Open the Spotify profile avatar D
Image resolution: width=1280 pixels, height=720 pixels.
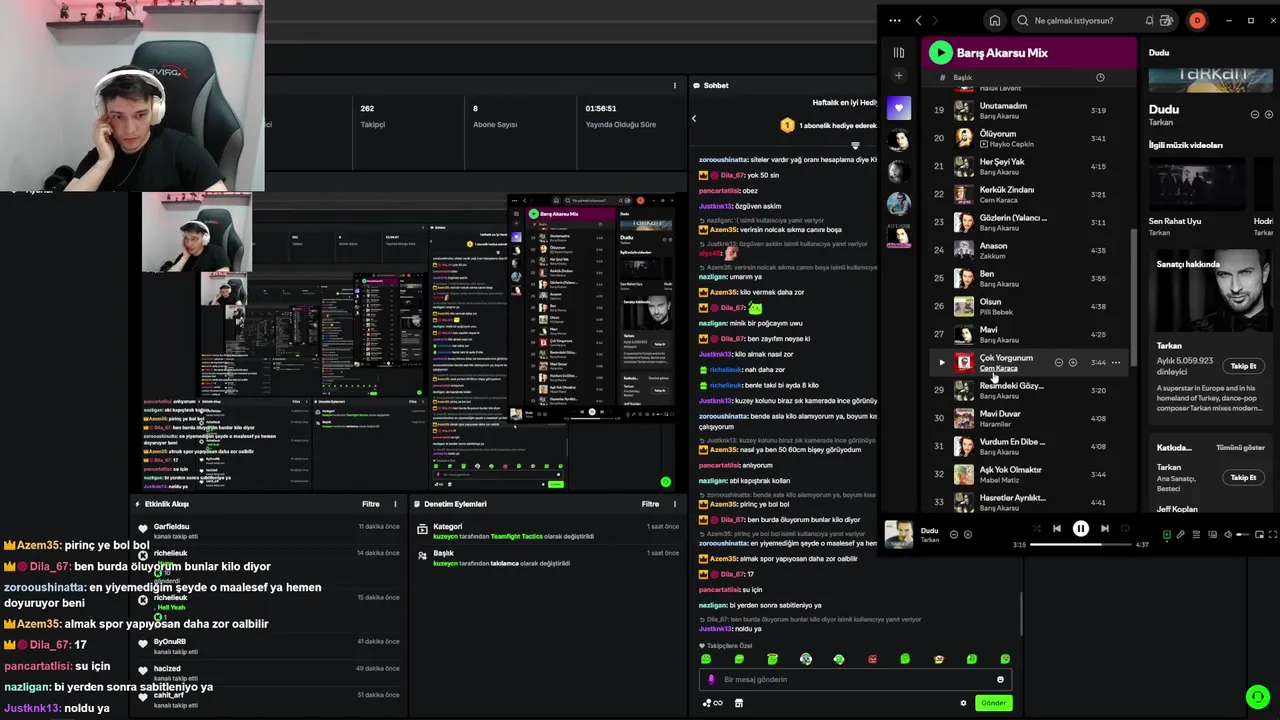(x=1197, y=20)
